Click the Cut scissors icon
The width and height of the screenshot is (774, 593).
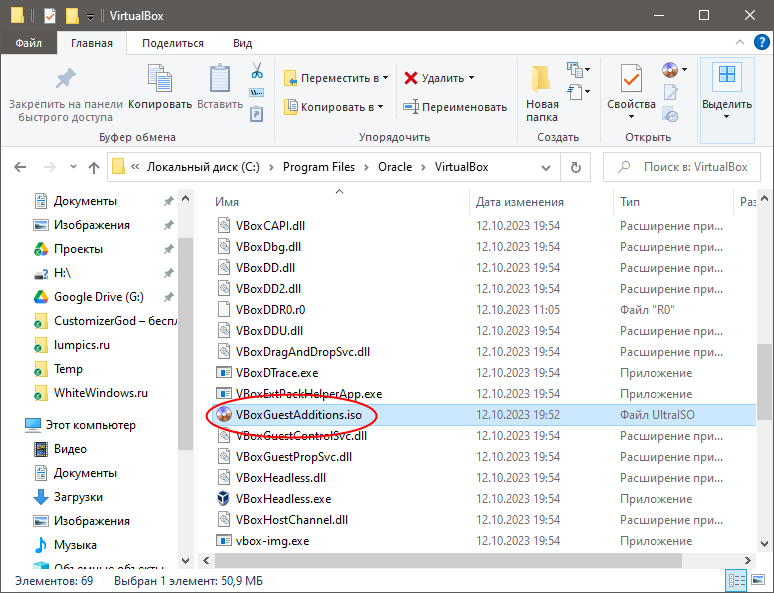pos(257,70)
